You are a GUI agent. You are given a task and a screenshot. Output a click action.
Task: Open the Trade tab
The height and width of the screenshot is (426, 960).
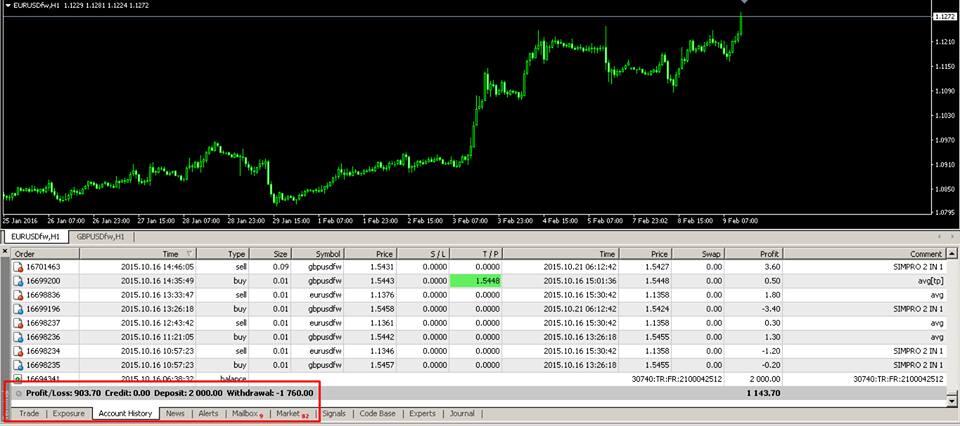(x=29, y=414)
